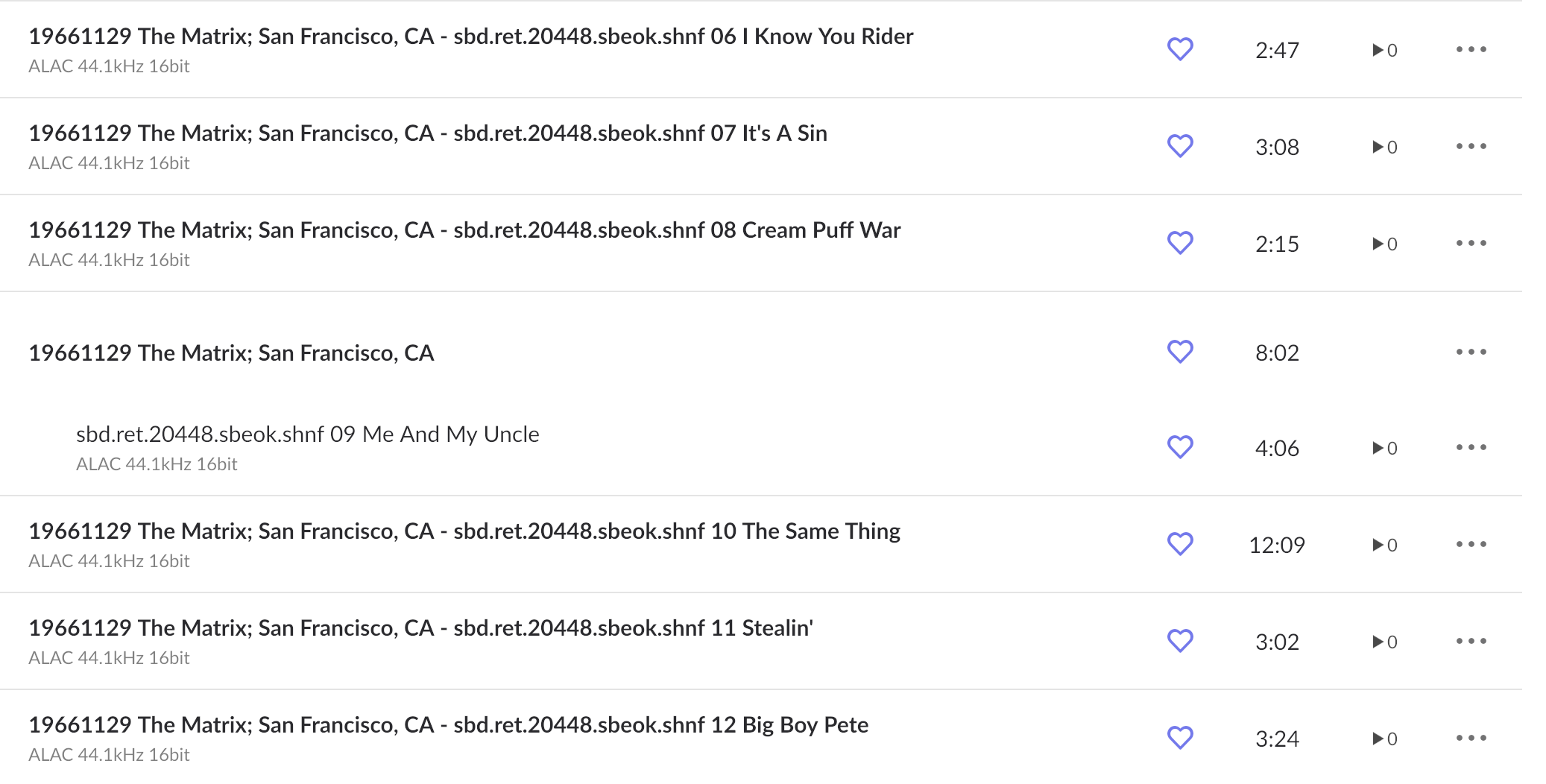Like the Cream Puff War track
Screen dimensions: 1546x784
tap(1180, 243)
